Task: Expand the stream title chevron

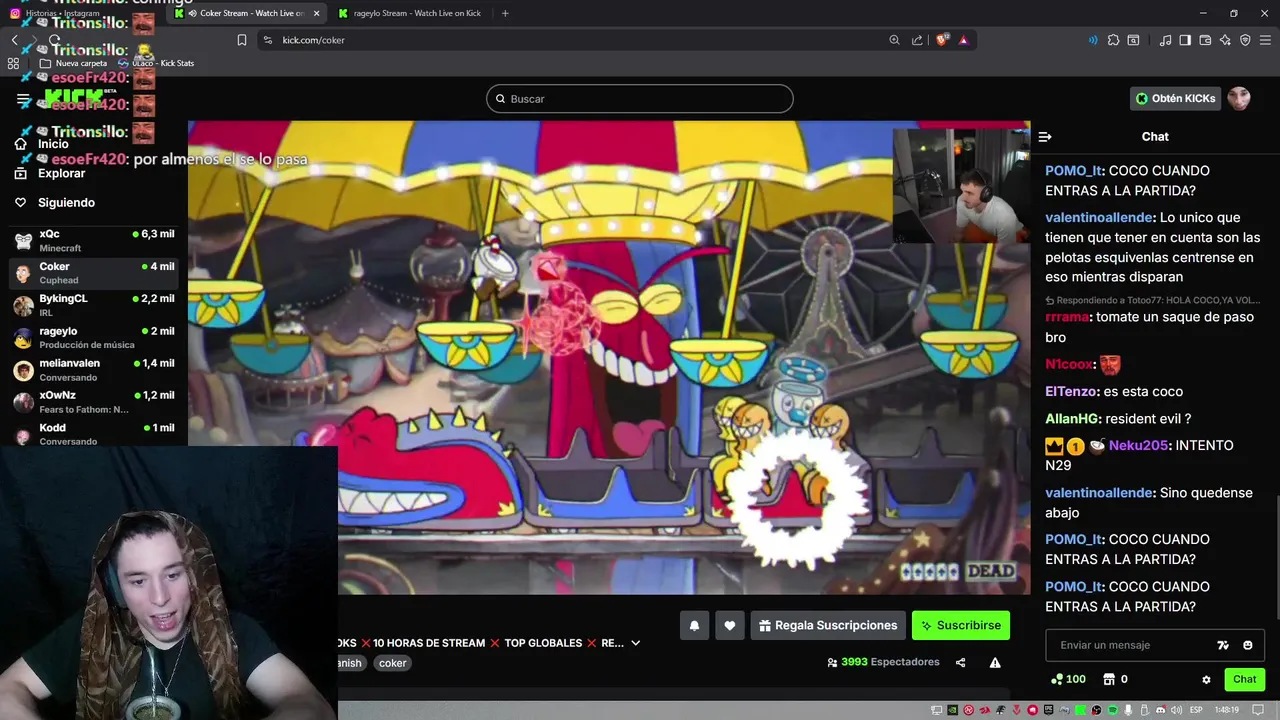Action: (x=635, y=643)
